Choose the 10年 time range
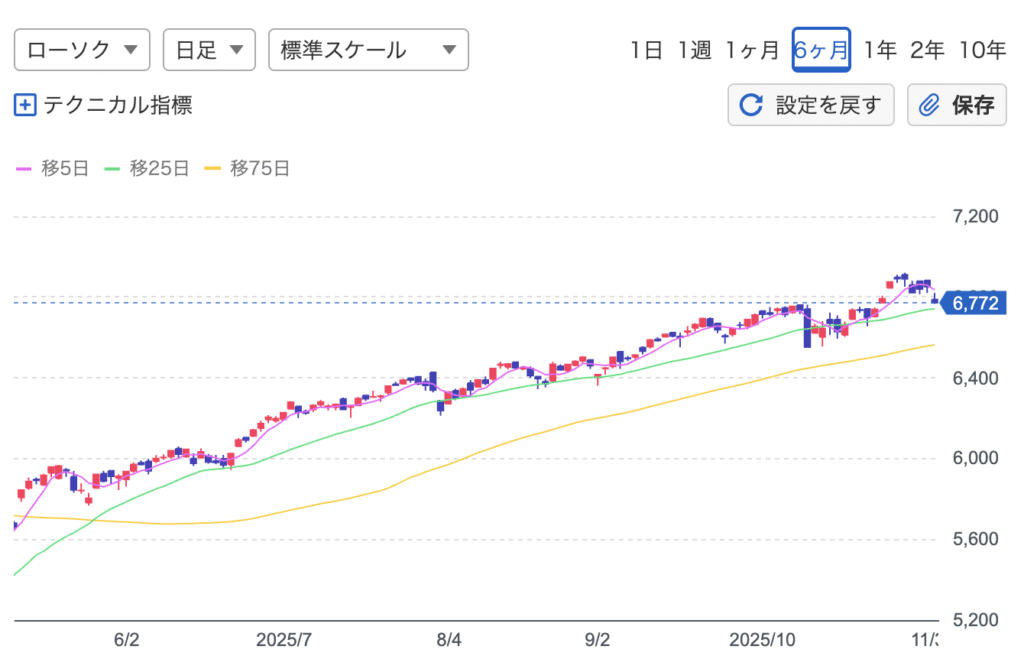 pos(982,50)
